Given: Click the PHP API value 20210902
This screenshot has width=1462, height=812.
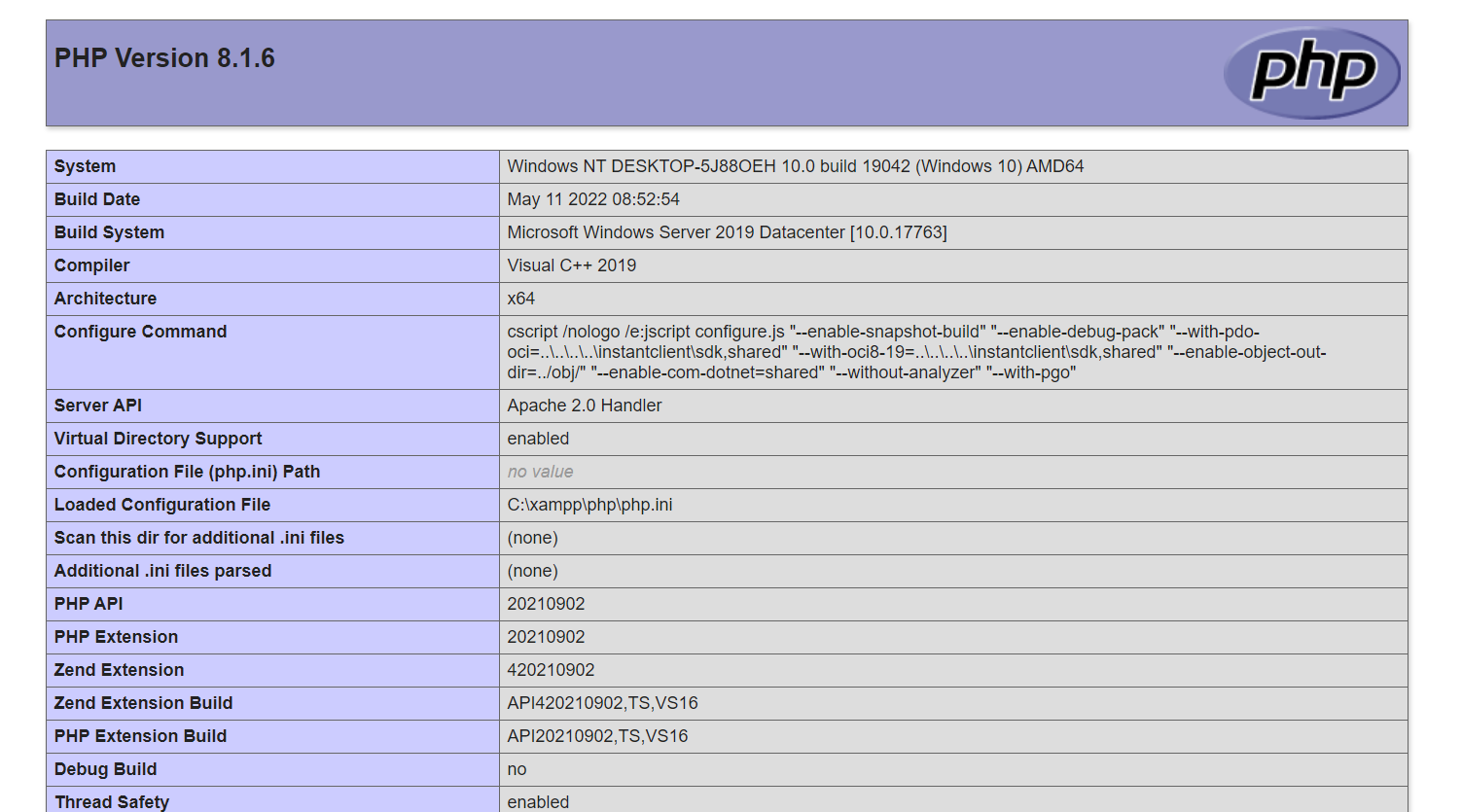Looking at the screenshot, I should point(546,604).
